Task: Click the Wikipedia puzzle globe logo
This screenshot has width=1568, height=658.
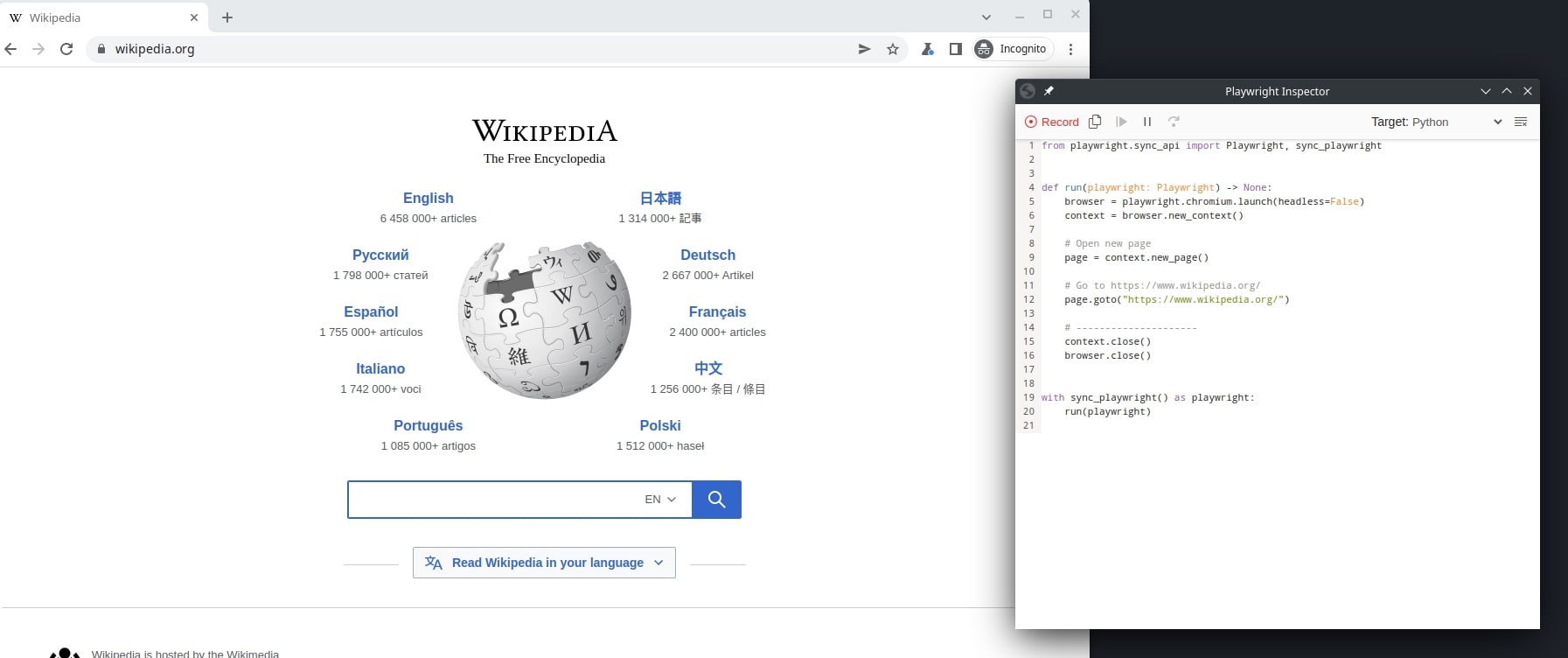Action: 545,320
